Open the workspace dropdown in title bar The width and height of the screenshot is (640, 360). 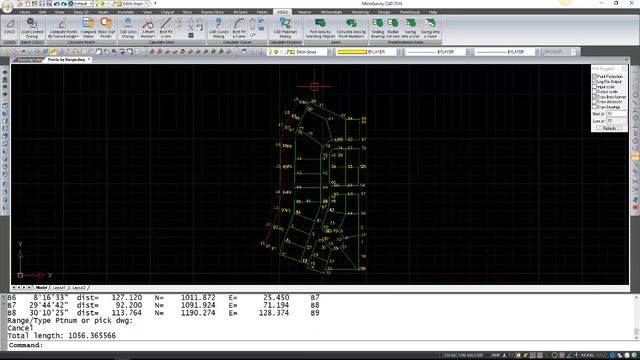pyautogui.click(x=91, y=4)
